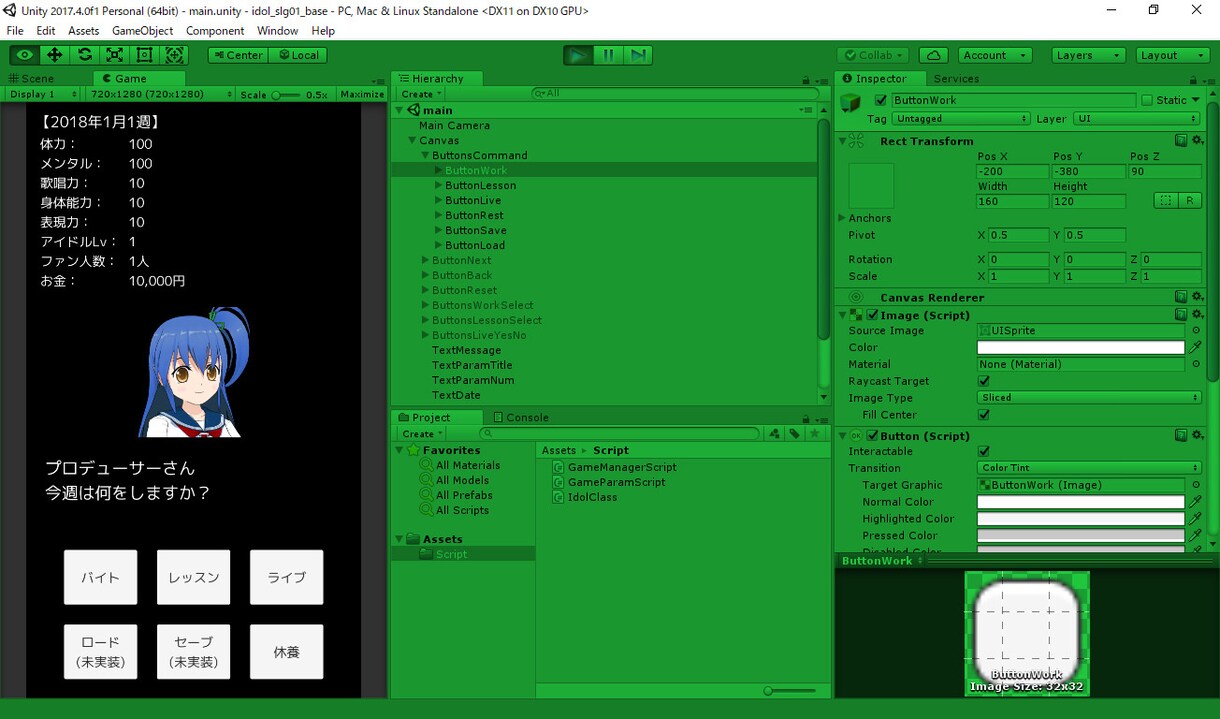Pick color with Image Color eyedropper

pyautogui.click(x=1196, y=347)
